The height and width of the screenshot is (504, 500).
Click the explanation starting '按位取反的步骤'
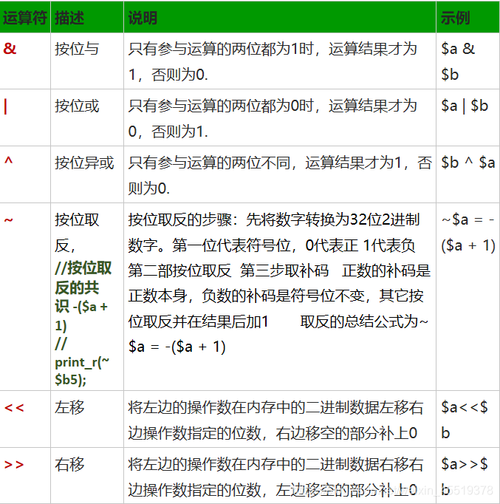[279, 283]
